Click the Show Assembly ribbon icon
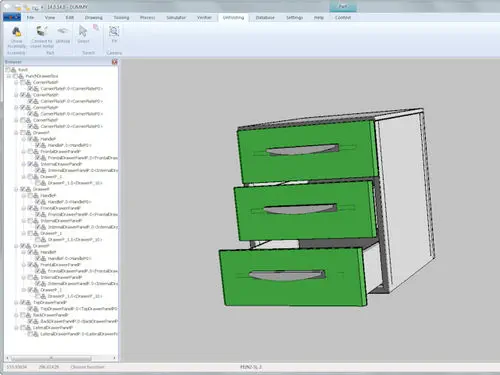This screenshot has width=500, height=375. coord(16,32)
